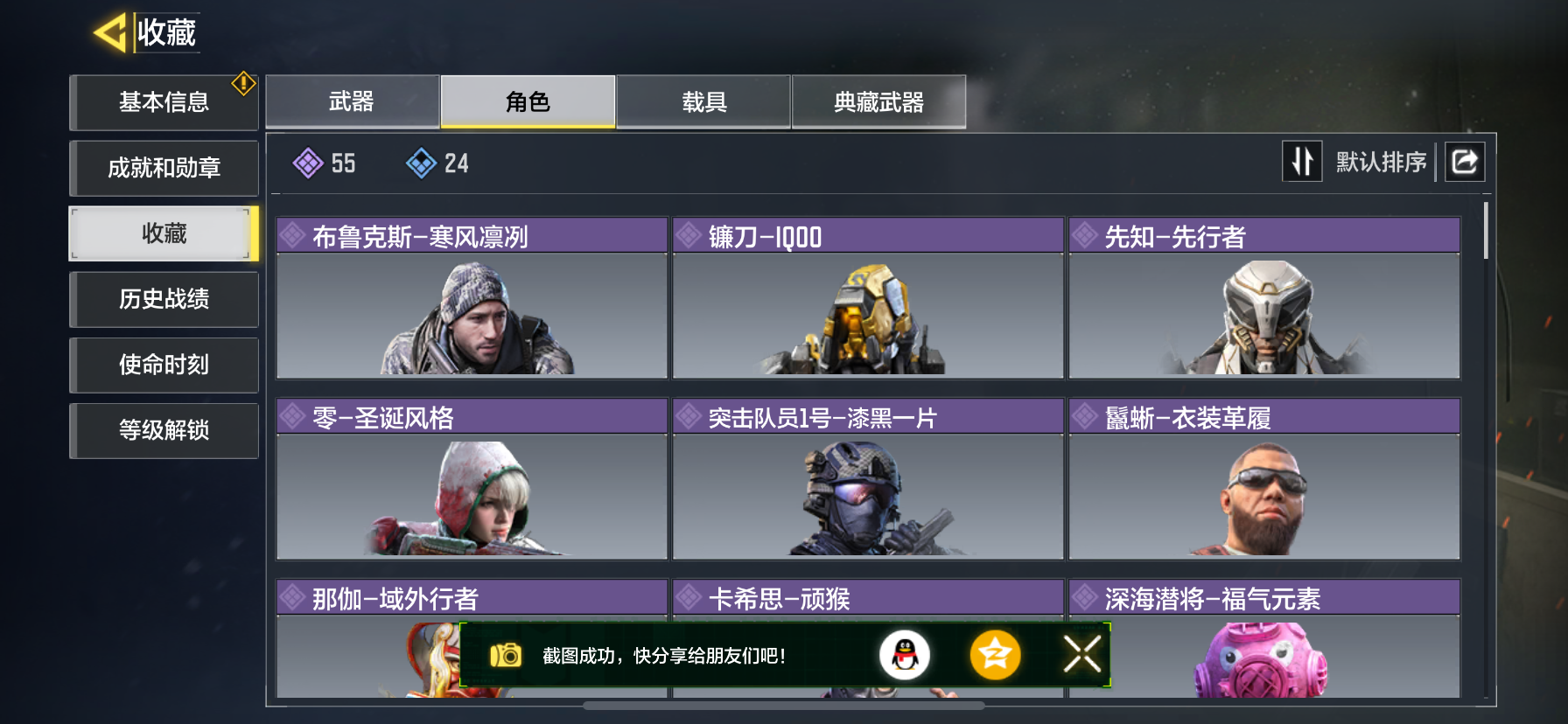Open 成就和勋章 in the sidebar
The image size is (1568, 724).
tap(164, 168)
